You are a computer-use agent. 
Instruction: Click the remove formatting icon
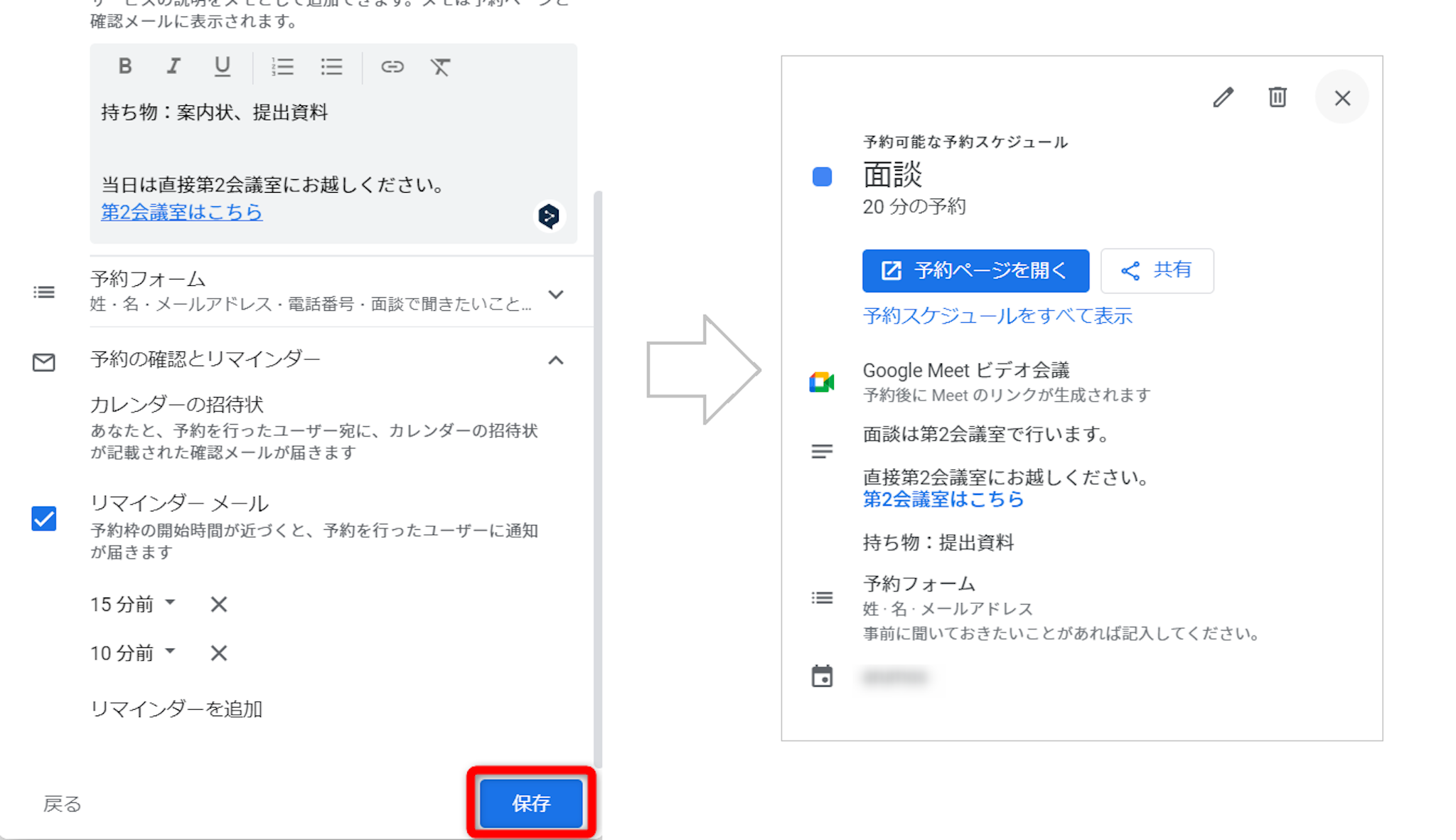pyautogui.click(x=440, y=67)
